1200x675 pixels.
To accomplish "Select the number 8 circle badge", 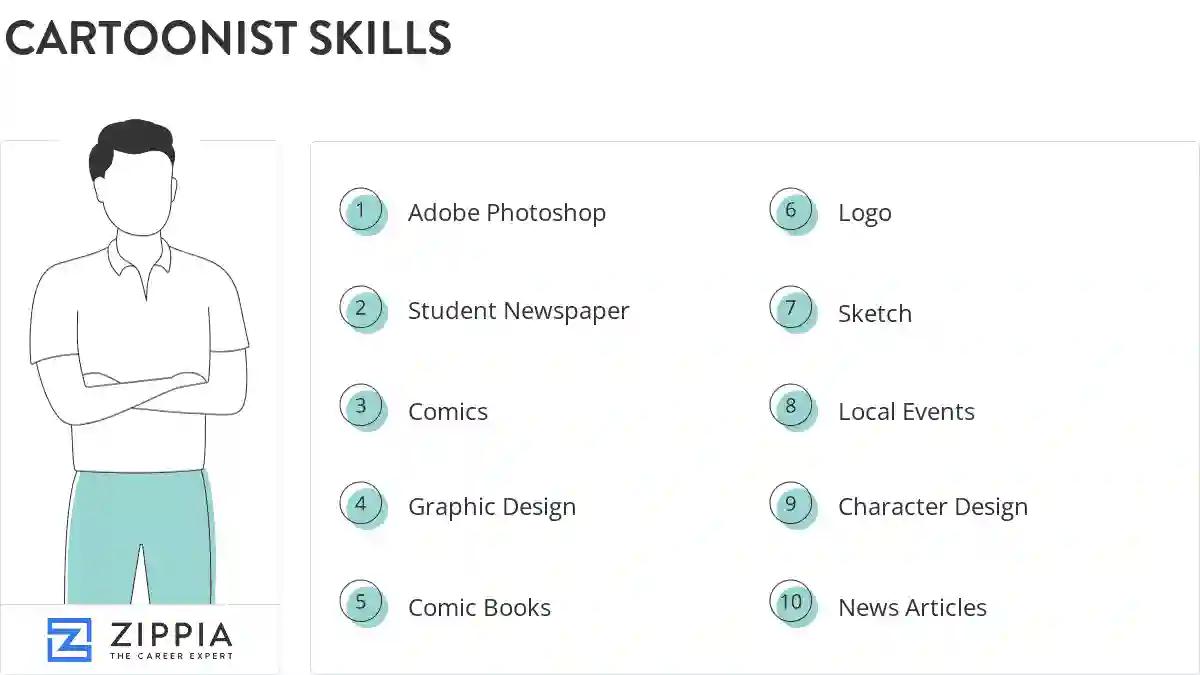I will (791, 408).
